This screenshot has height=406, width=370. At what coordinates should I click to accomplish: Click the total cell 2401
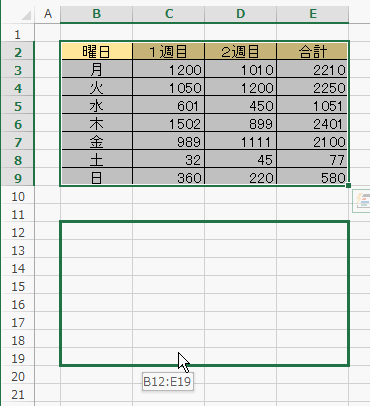pos(312,124)
